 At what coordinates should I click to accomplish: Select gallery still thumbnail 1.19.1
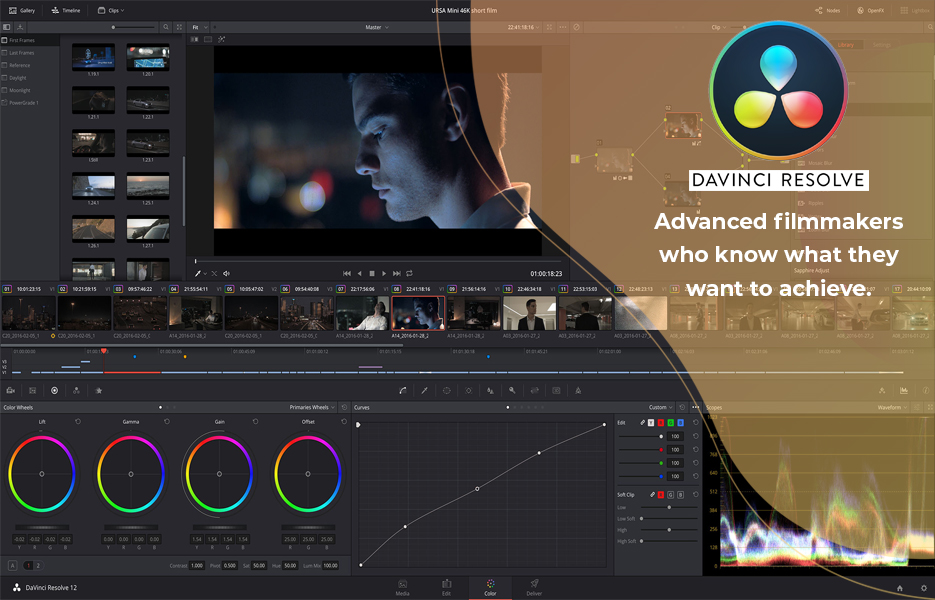point(94,58)
